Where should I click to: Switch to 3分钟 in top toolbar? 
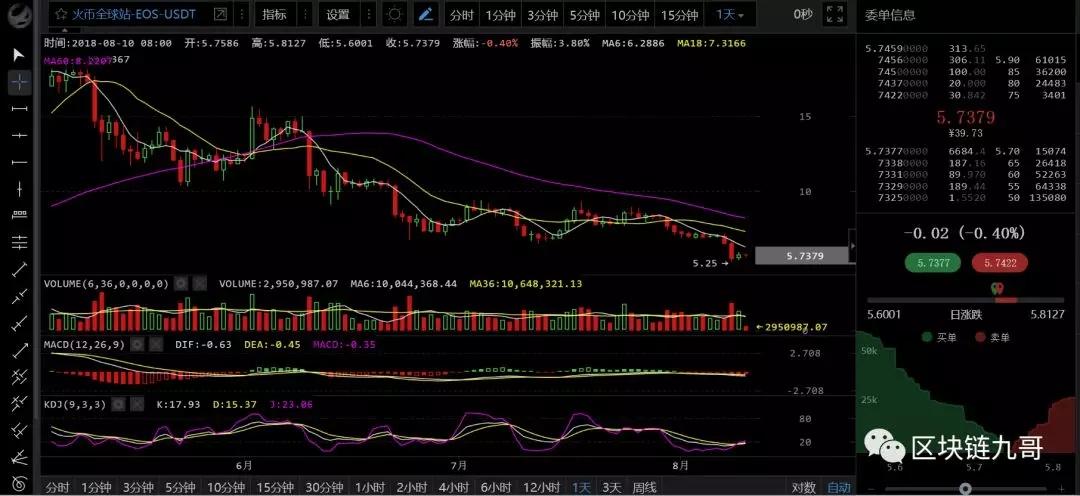[x=542, y=14]
